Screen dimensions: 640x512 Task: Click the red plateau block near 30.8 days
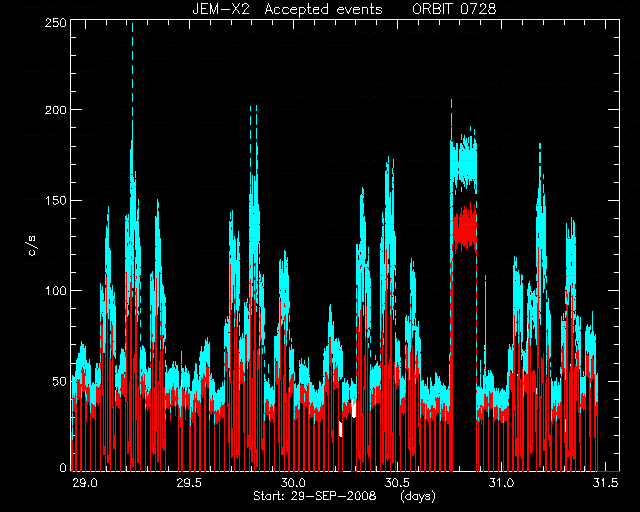tap(464, 227)
